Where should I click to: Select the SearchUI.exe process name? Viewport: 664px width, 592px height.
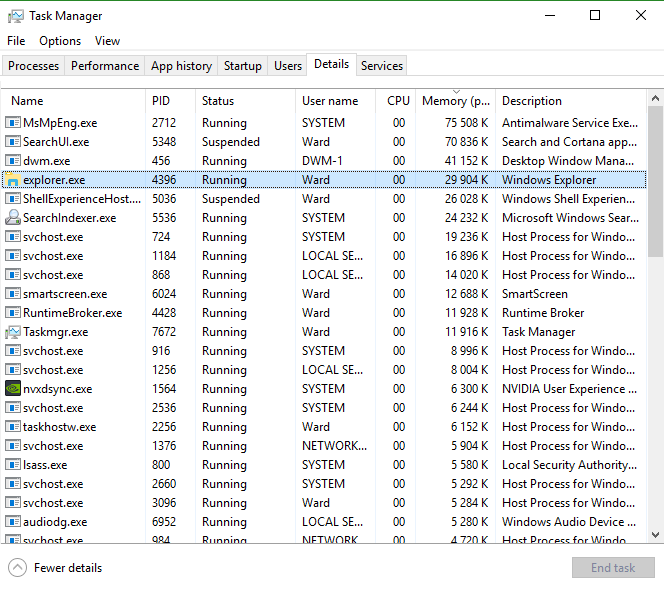click(56, 142)
